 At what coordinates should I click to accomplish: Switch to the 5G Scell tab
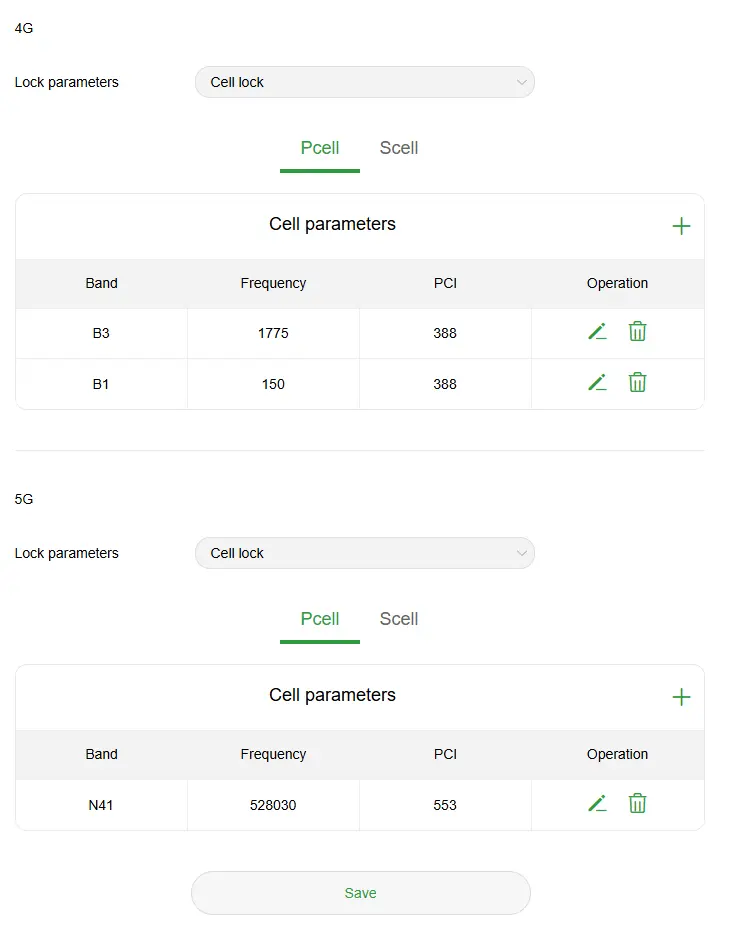pyautogui.click(x=399, y=619)
